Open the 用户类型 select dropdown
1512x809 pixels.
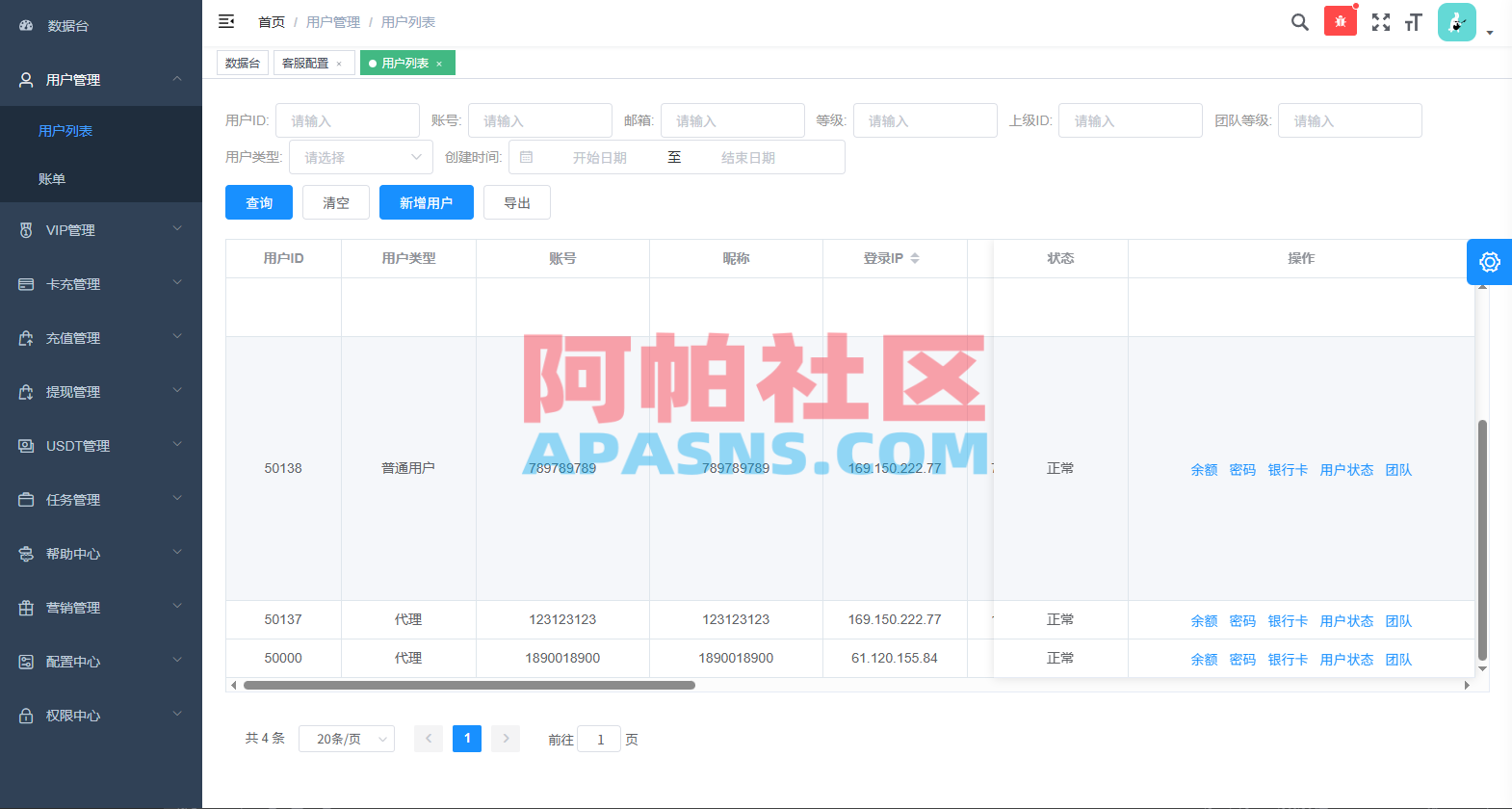pos(361,157)
